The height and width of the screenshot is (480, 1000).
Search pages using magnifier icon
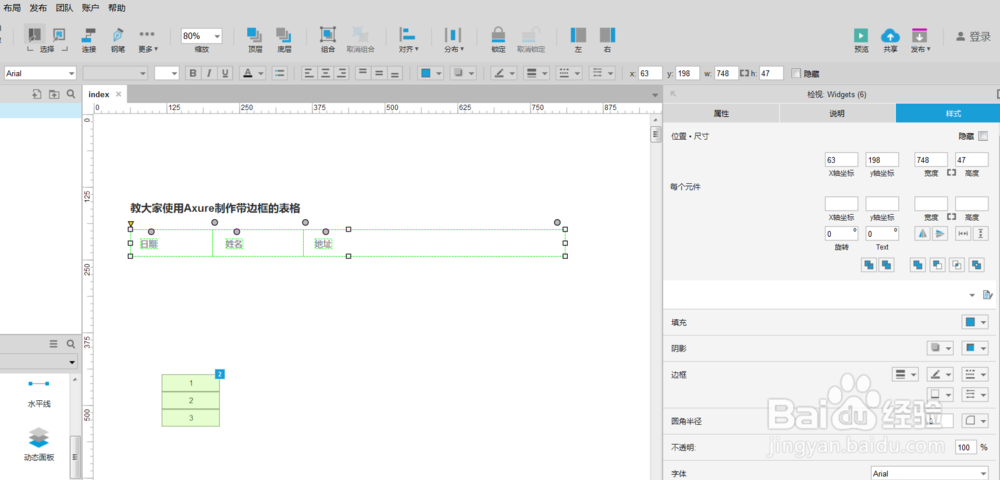tap(70, 94)
